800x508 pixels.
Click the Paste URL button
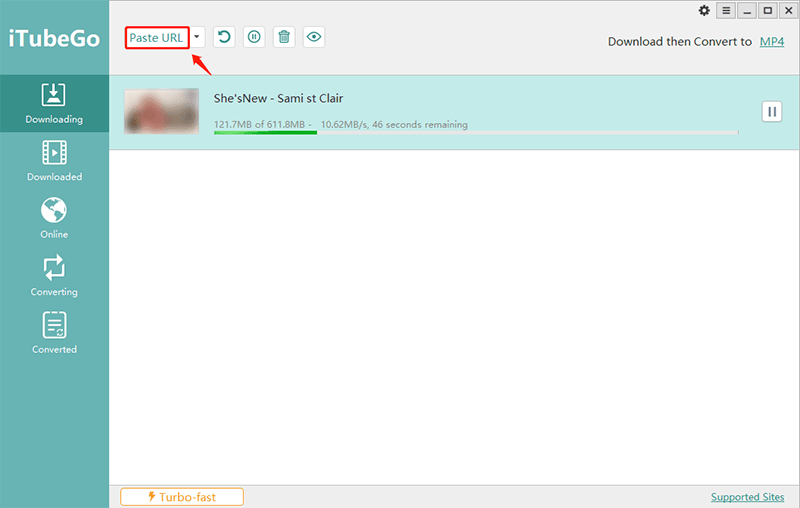[157, 38]
